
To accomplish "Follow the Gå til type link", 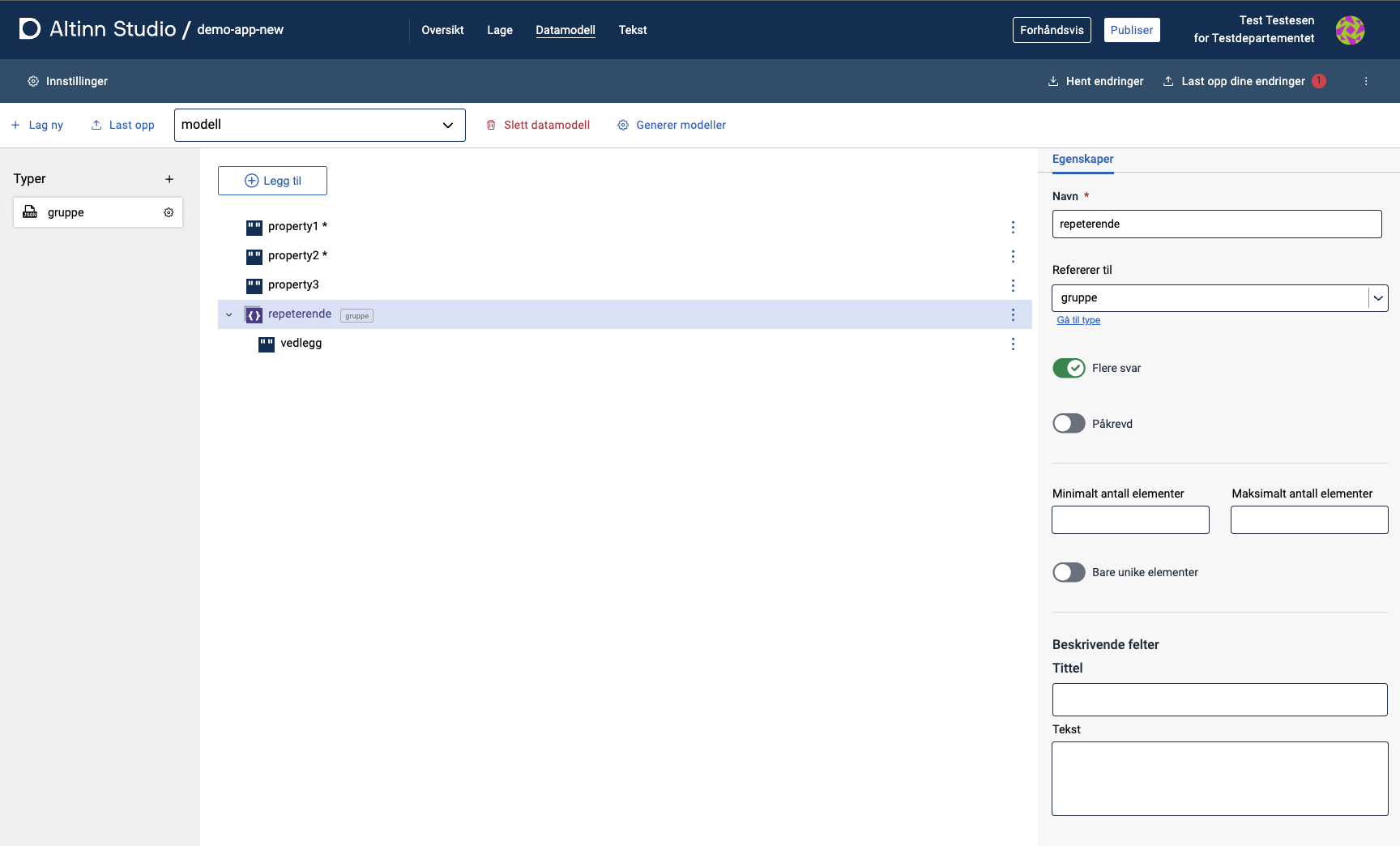I will pyautogui.click(x=1078, y=320).
